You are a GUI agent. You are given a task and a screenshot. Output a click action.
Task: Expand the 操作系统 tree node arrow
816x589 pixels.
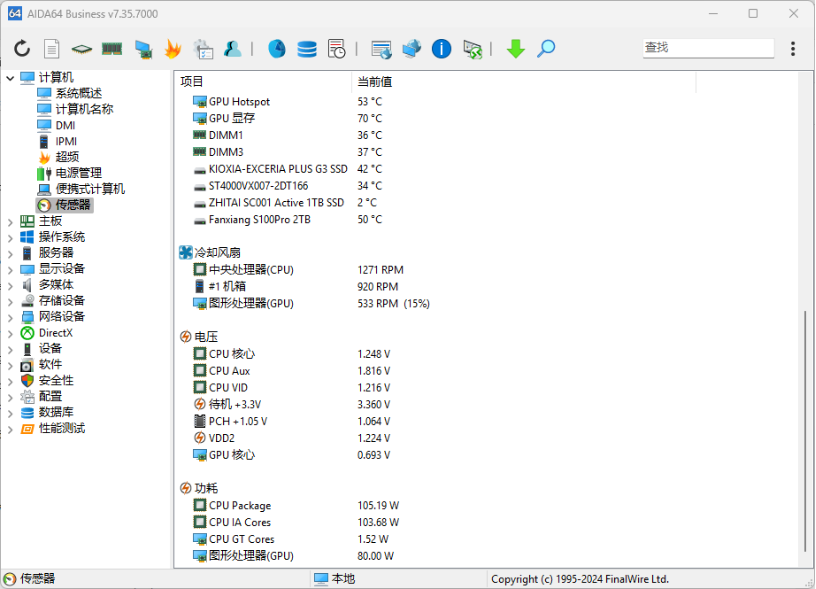[10, 238]
